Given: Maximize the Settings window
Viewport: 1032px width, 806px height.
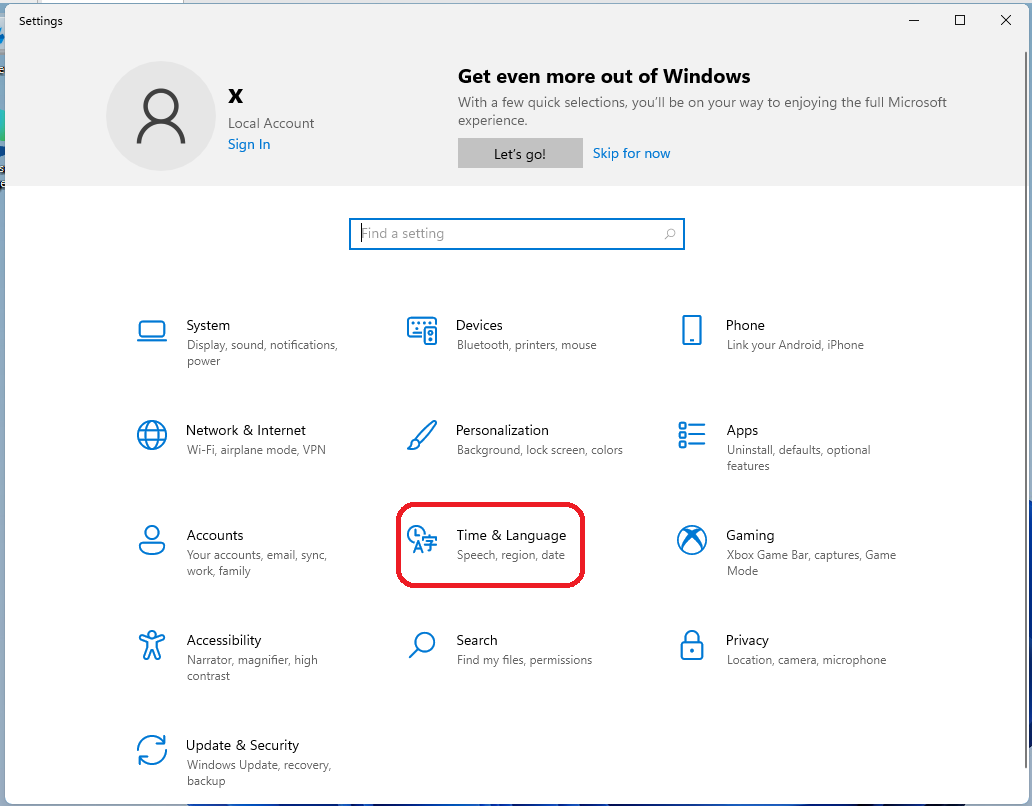Looking at the screenshot, I should coord(959,20).
